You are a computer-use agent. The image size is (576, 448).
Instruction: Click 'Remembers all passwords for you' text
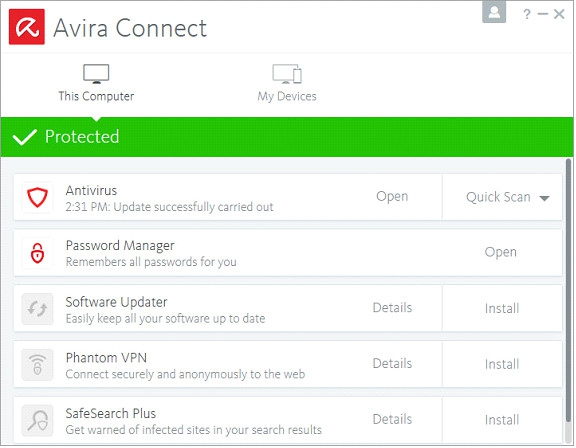151,262
